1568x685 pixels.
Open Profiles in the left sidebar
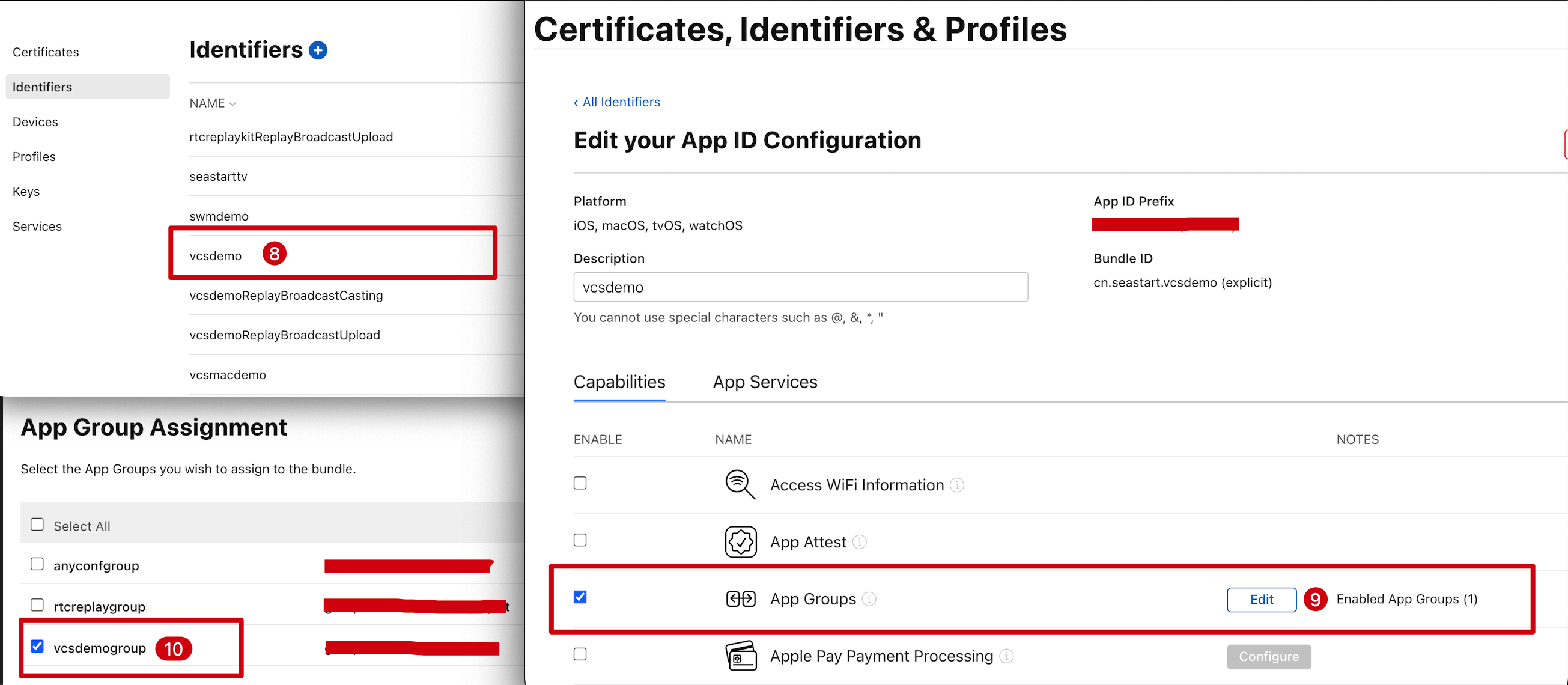34,157
